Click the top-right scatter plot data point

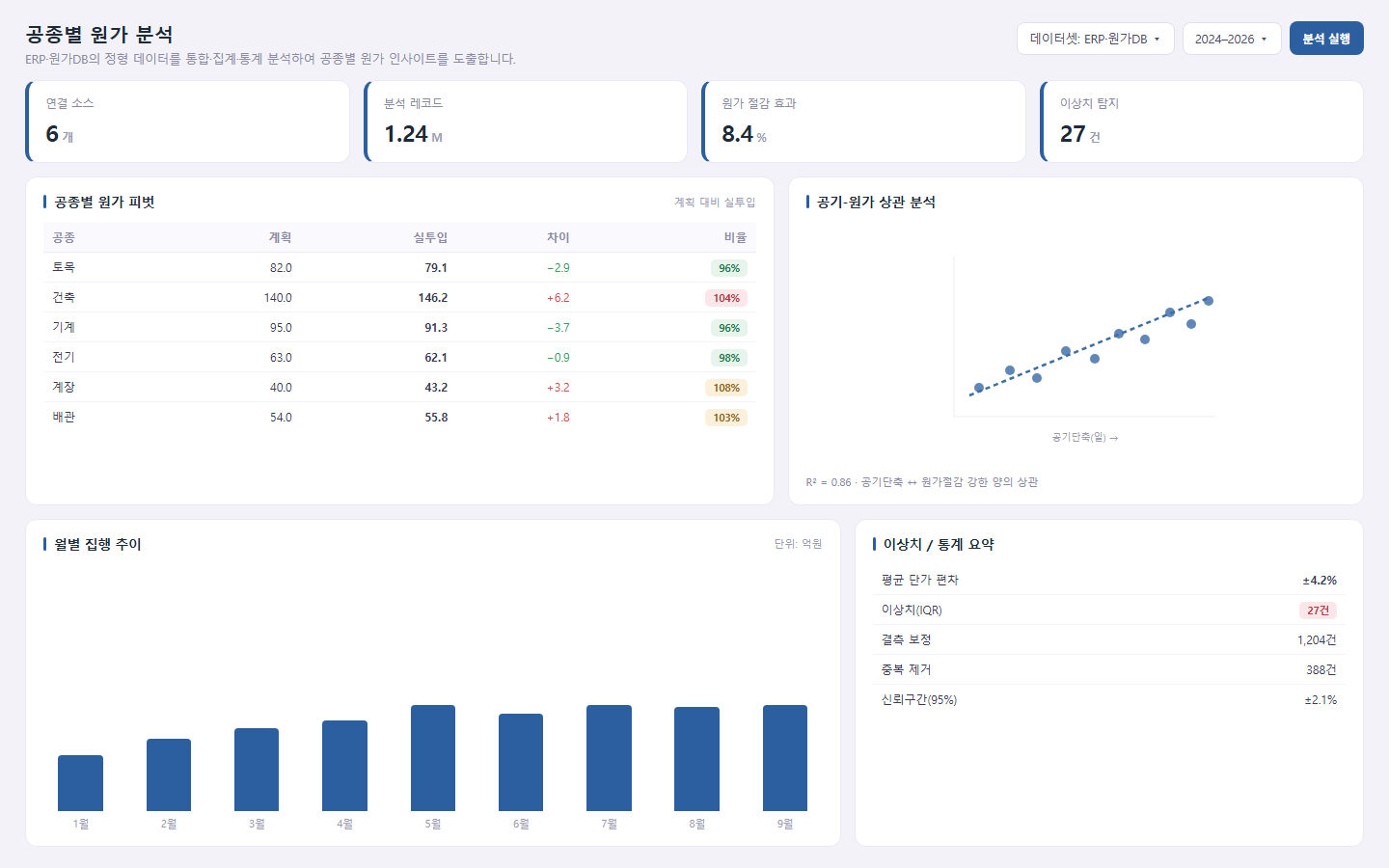click(x=1209, y=301)
